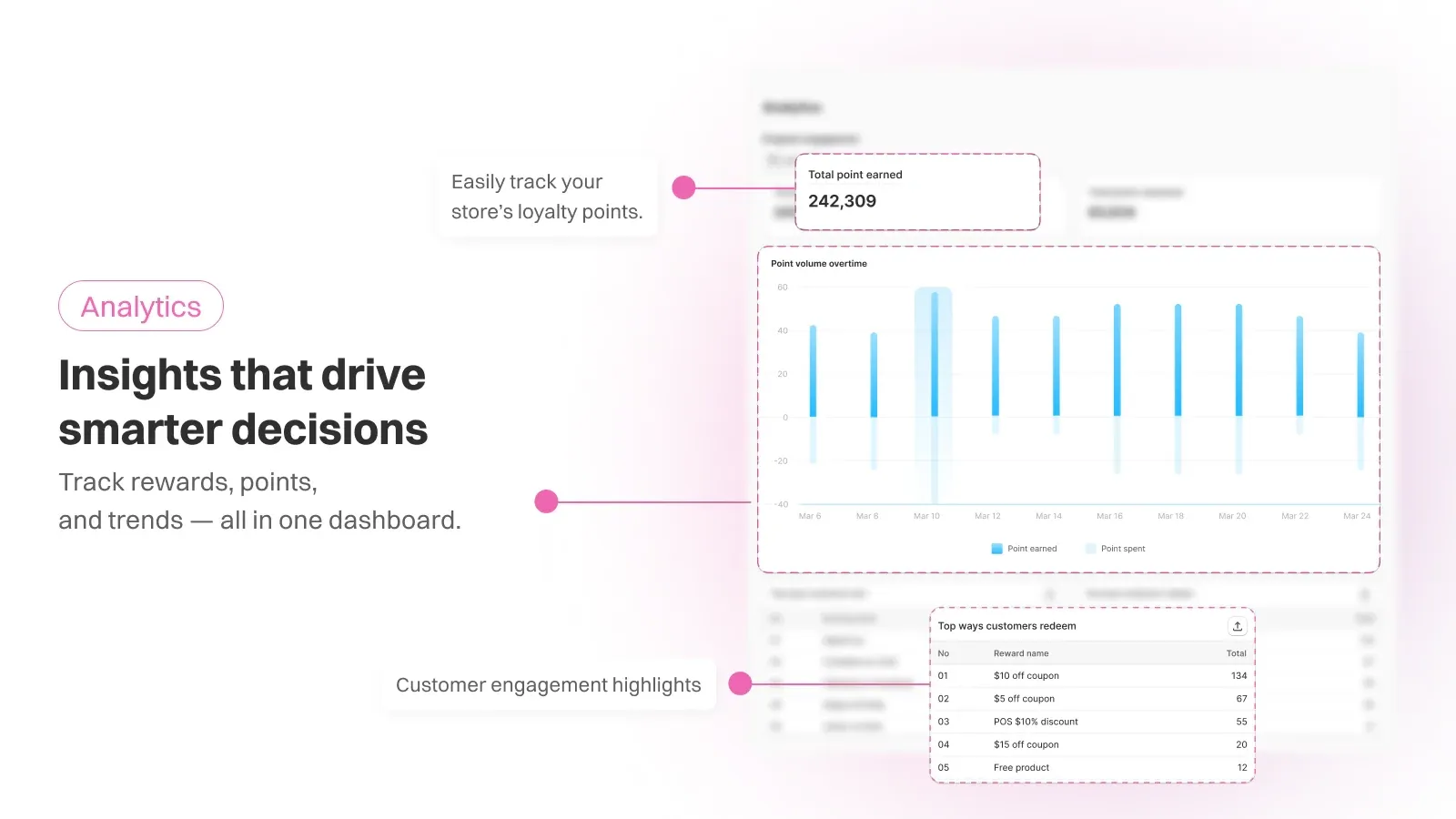This screenshot has height=819, width=1456.
Task: Select the highlighted Mar 10 bar
Action: pos(934,396)
